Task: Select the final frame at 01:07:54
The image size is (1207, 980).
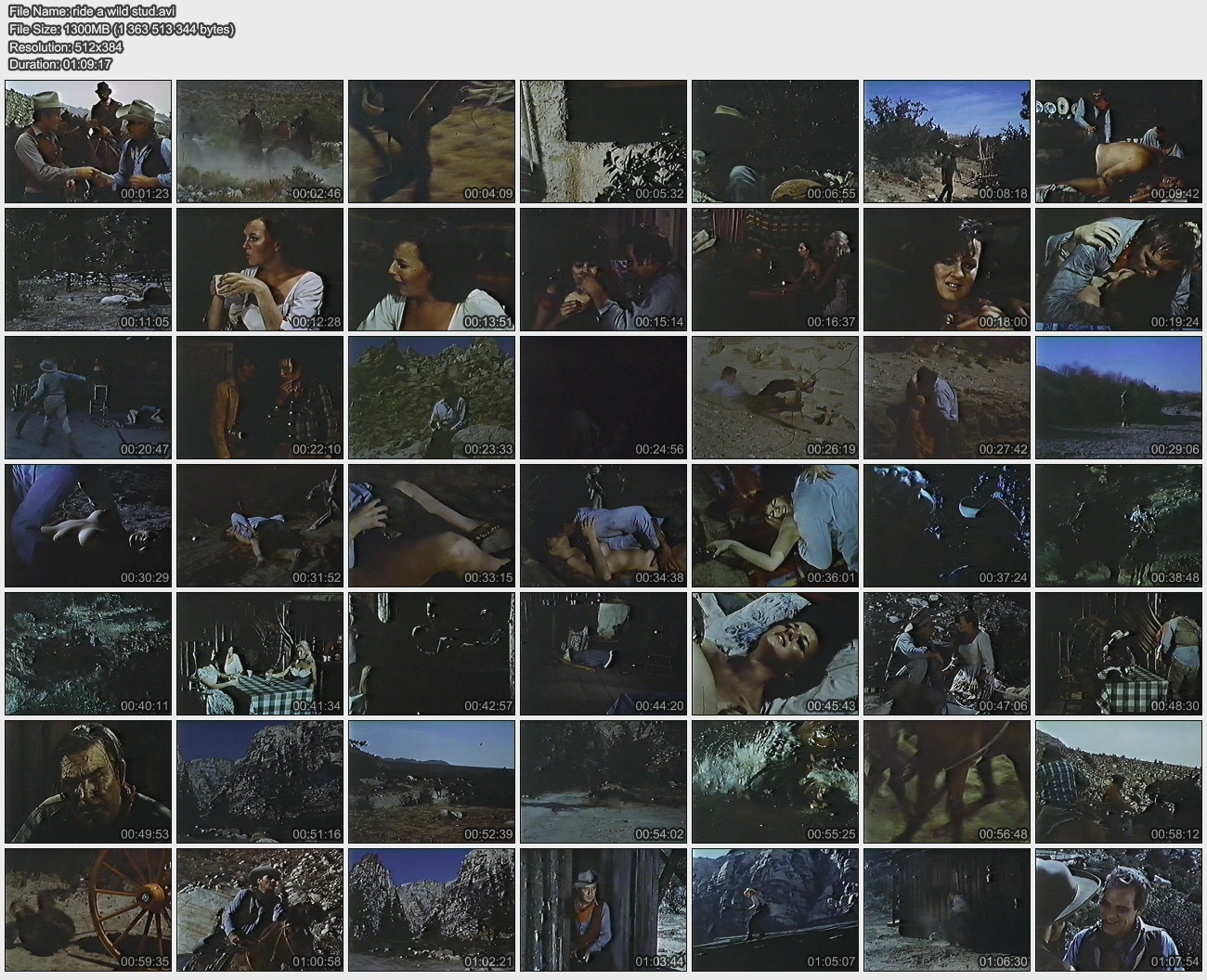Action: coord(1119,909)
